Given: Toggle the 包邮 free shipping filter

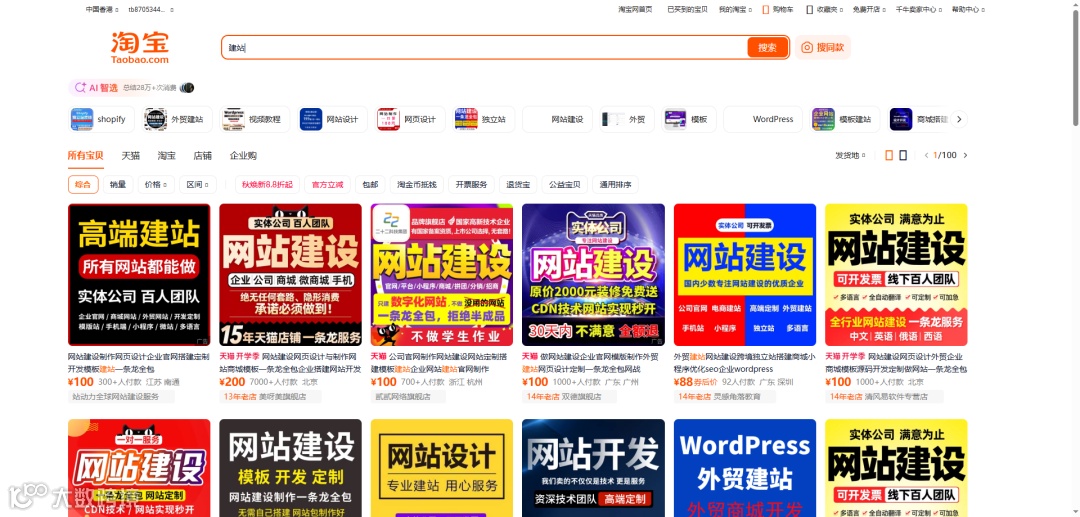Looking at the screenshot, I should click(371, 184).
